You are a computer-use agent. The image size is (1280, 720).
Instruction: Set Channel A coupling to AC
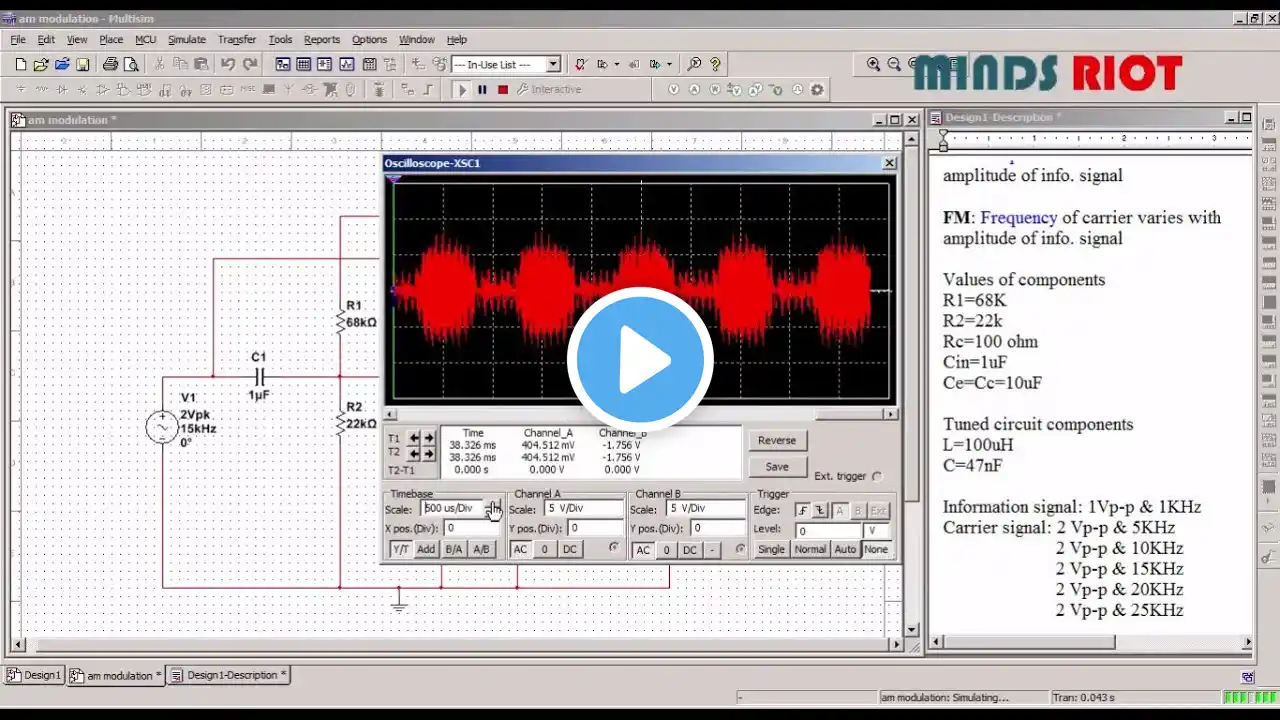click(x=520, y=549)
